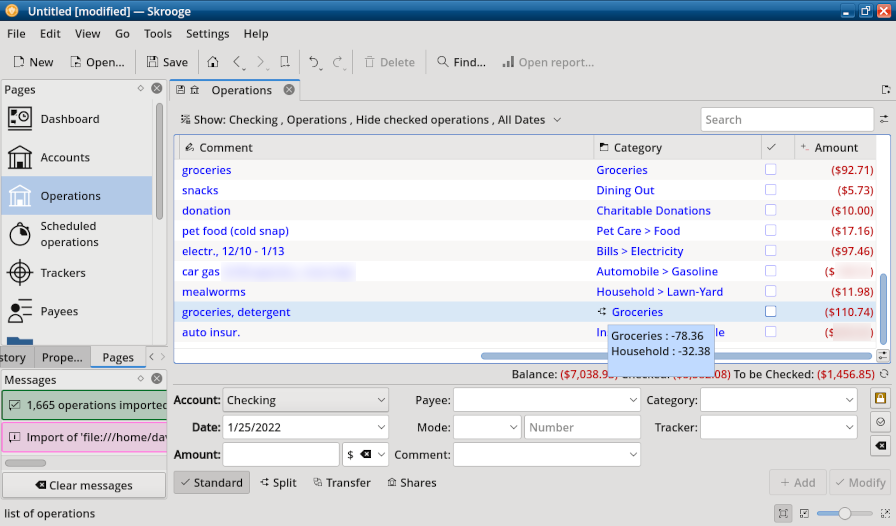Tick the checkbox for the donation row
This screenshot has width=896, height=526.
(x=770, y=210)
